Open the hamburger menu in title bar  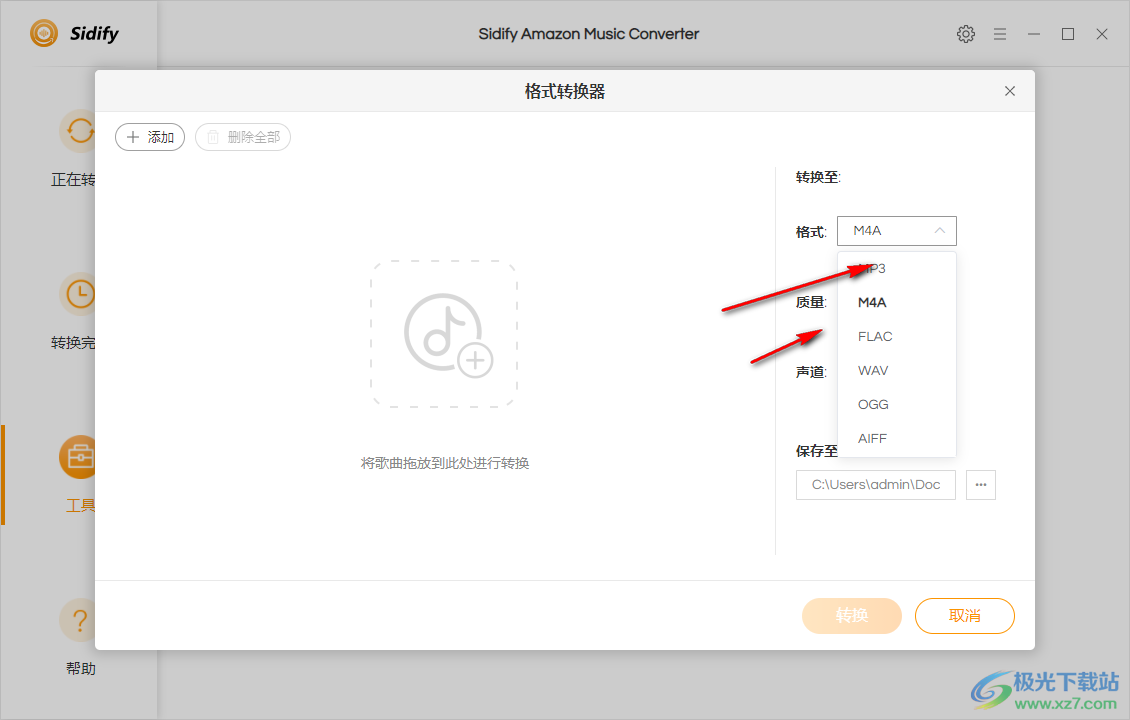point(1000,34)
